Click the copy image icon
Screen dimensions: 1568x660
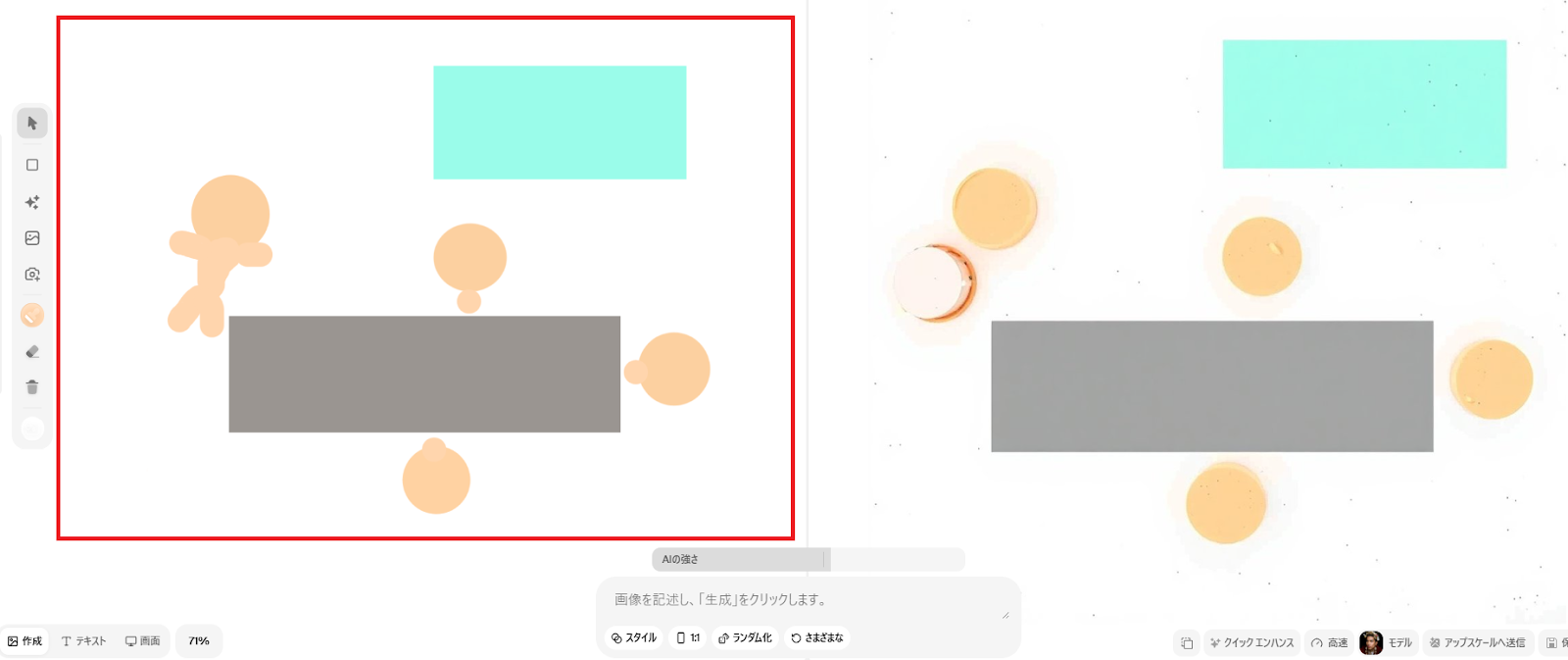(1187, 643)
